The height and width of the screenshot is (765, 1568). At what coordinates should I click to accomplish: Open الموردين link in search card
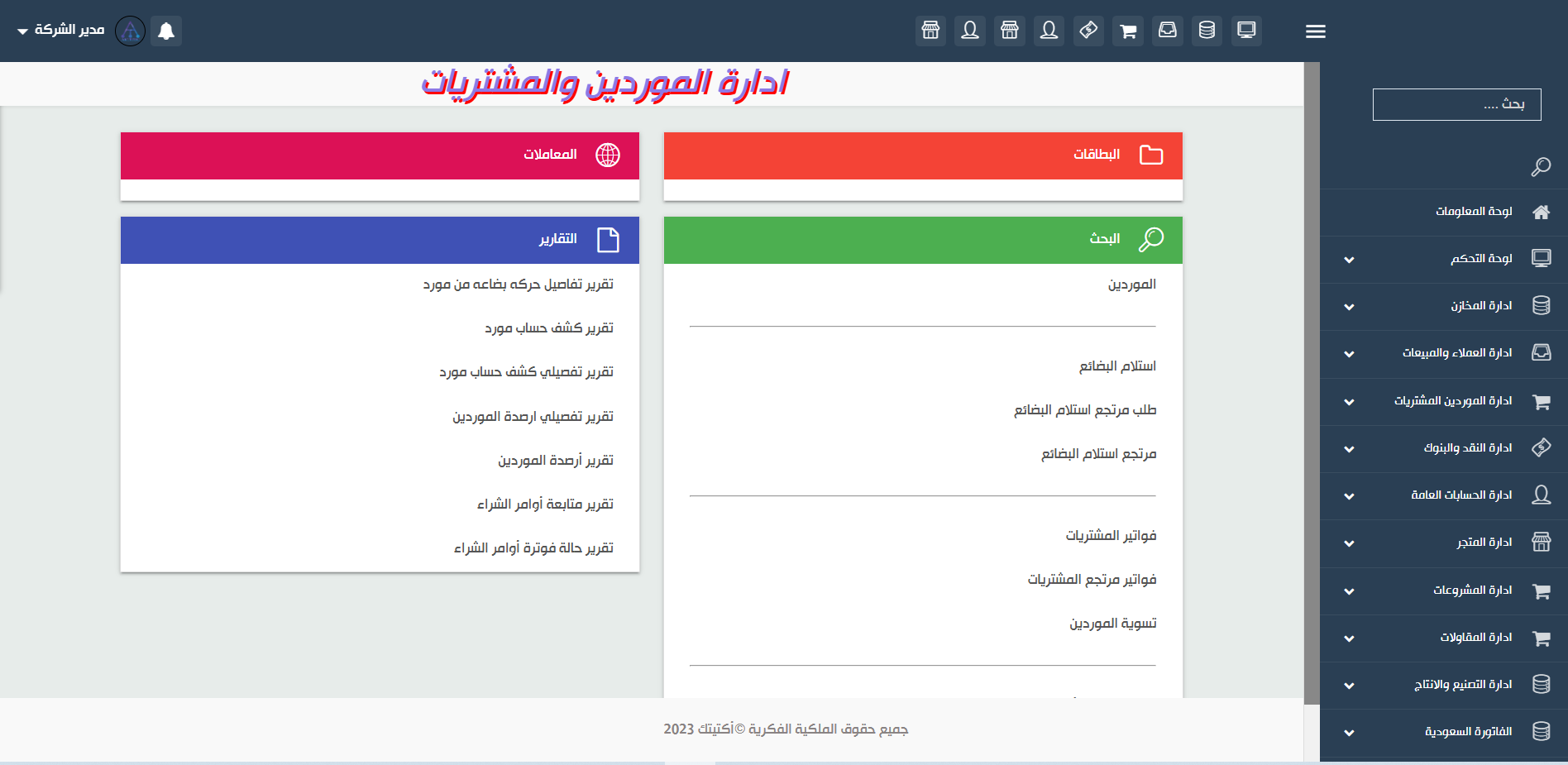click(x=1132, y=284)
